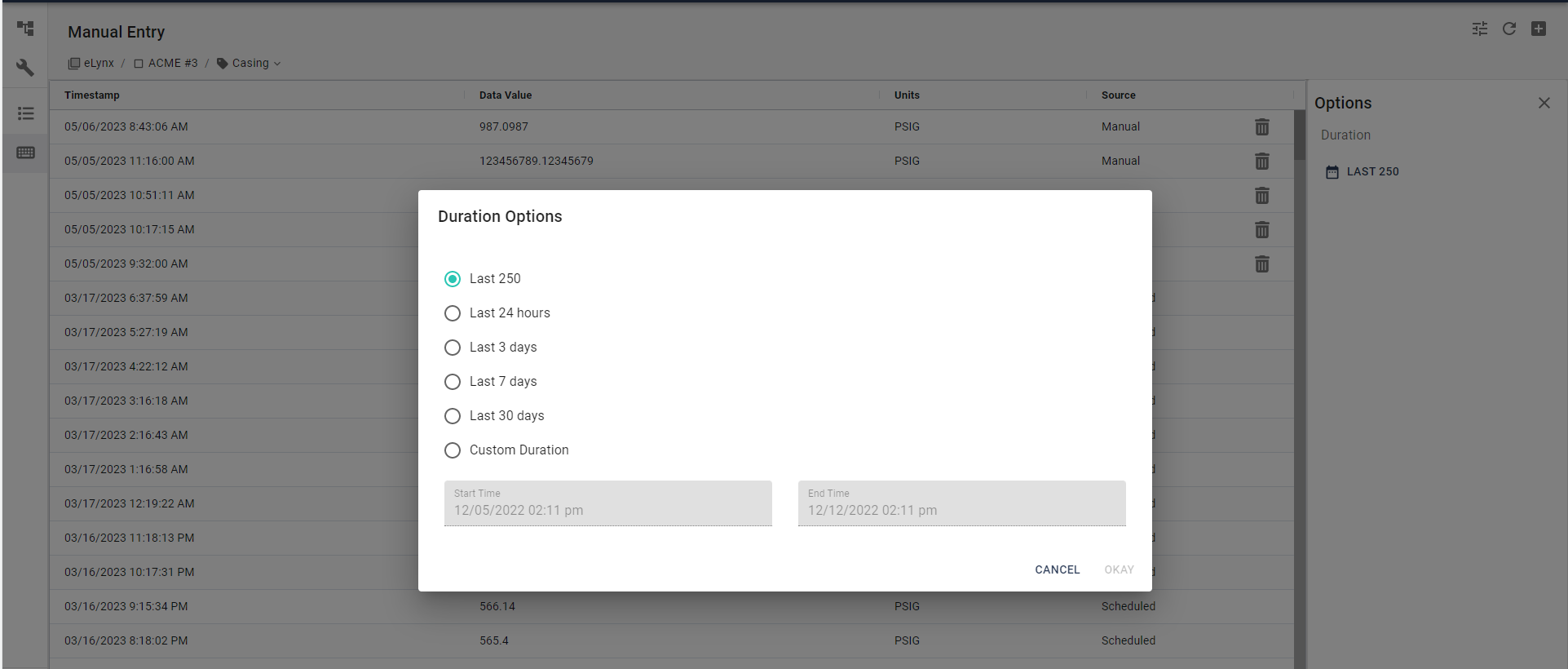Delete the 05/05/2023 10:17:15 AM row

click(x=1262, y=230)
